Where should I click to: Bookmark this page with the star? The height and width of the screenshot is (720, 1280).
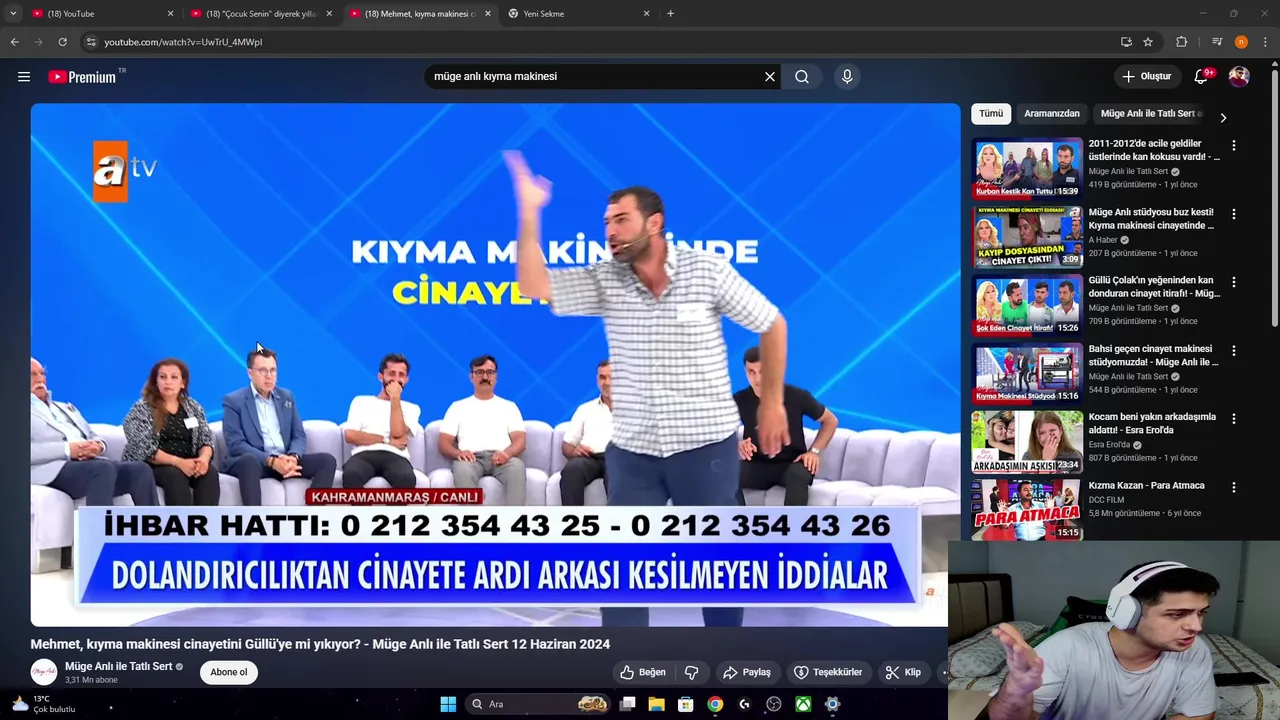[x=1148, y=42]
